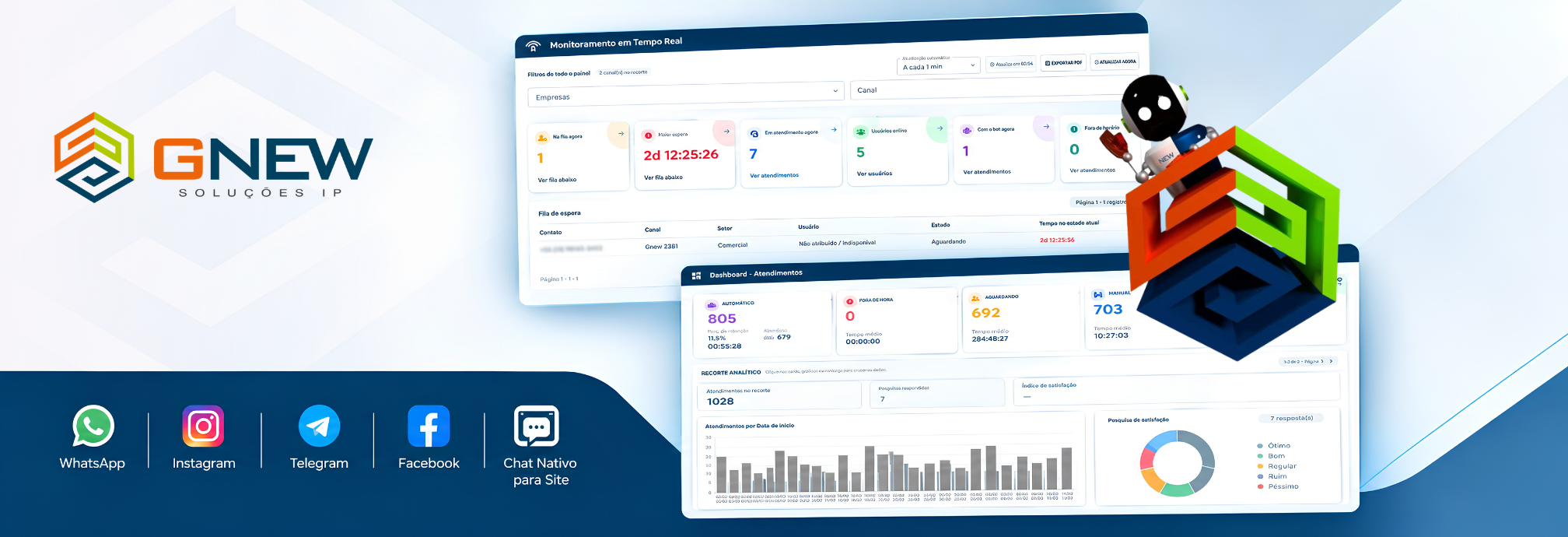Click the Instagram channel icon

coord(203,426)
